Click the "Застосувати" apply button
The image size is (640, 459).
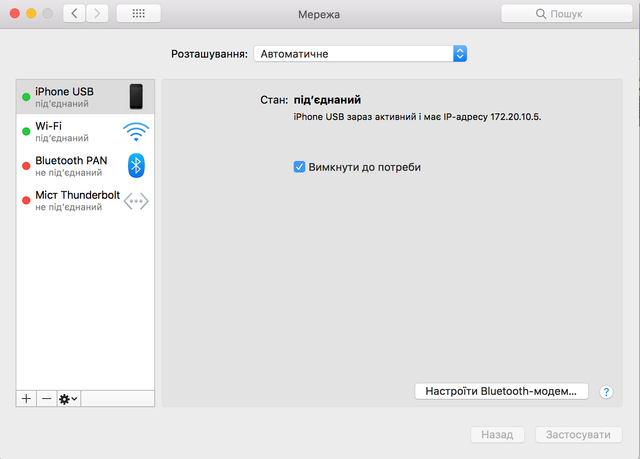click(578, 435)
